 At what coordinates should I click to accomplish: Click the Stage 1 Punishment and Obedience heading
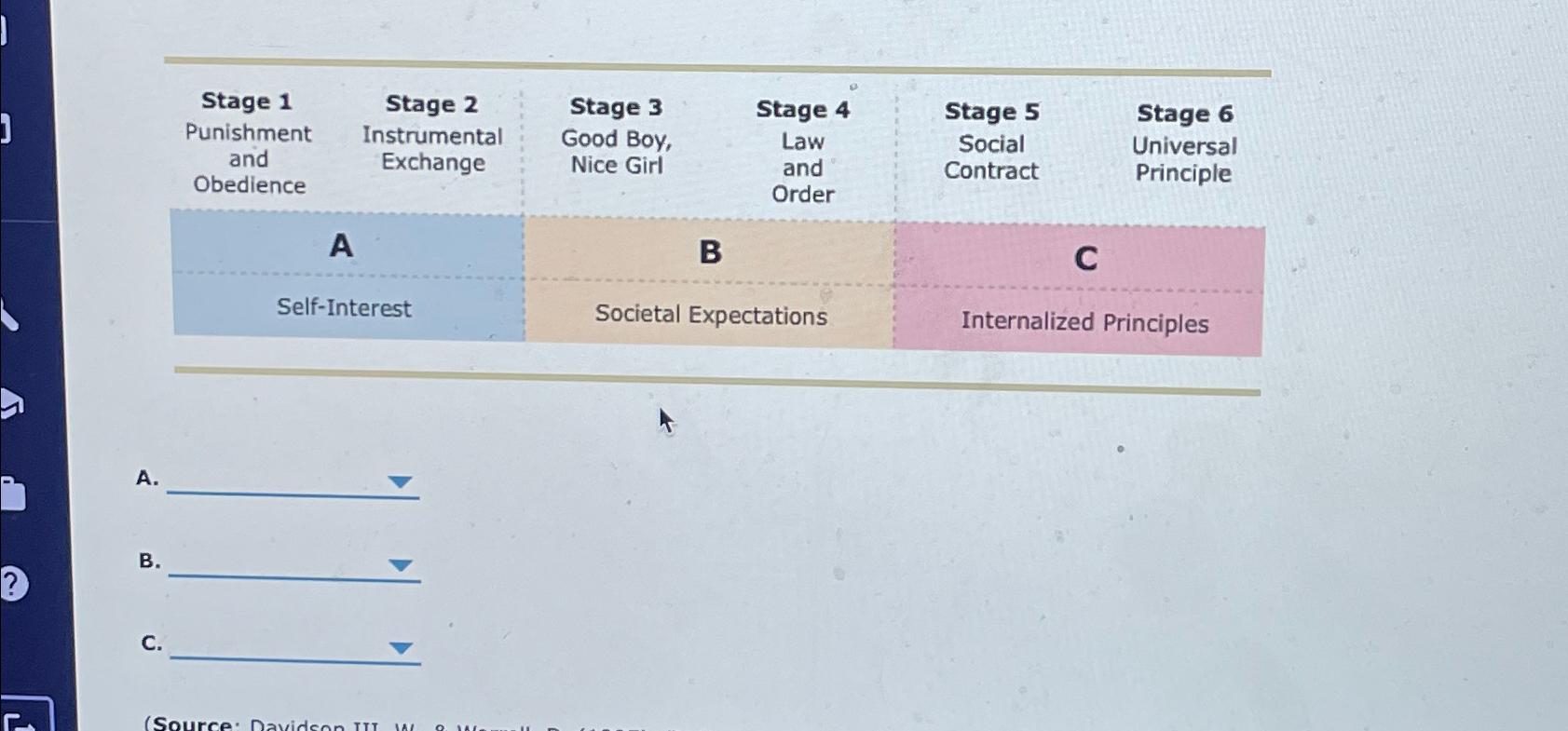247,144
